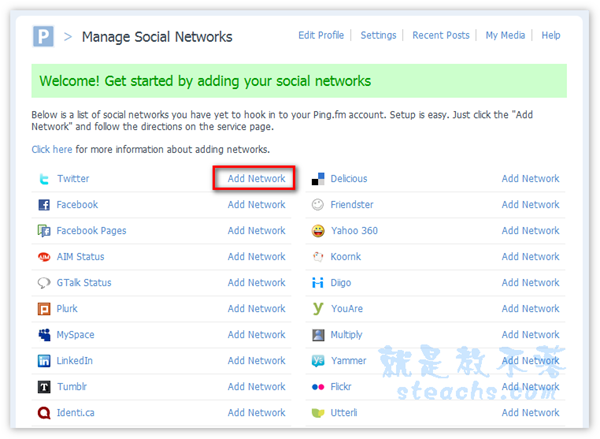600x439 pixels.
Task: Add Network for Koornk
Action: pyautogui.click(x=530, y=257)
